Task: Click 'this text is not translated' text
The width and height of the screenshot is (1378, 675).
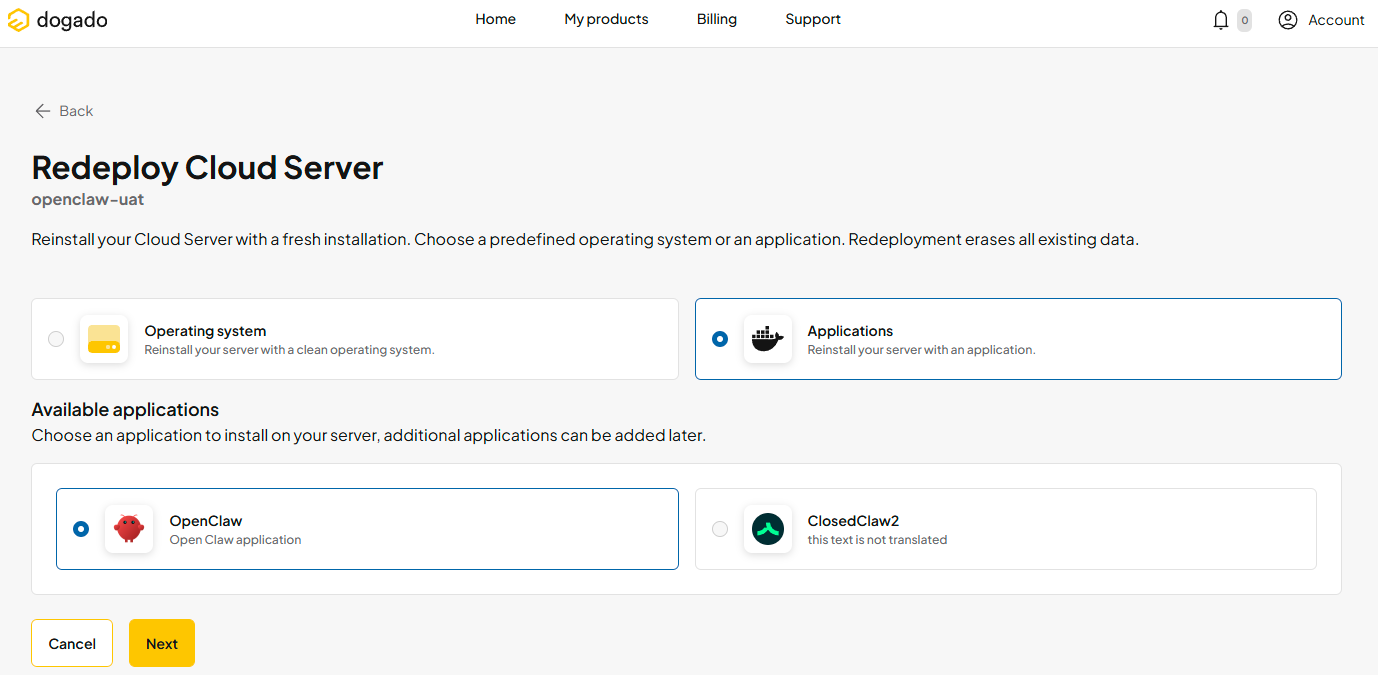Action: point(877,540)
